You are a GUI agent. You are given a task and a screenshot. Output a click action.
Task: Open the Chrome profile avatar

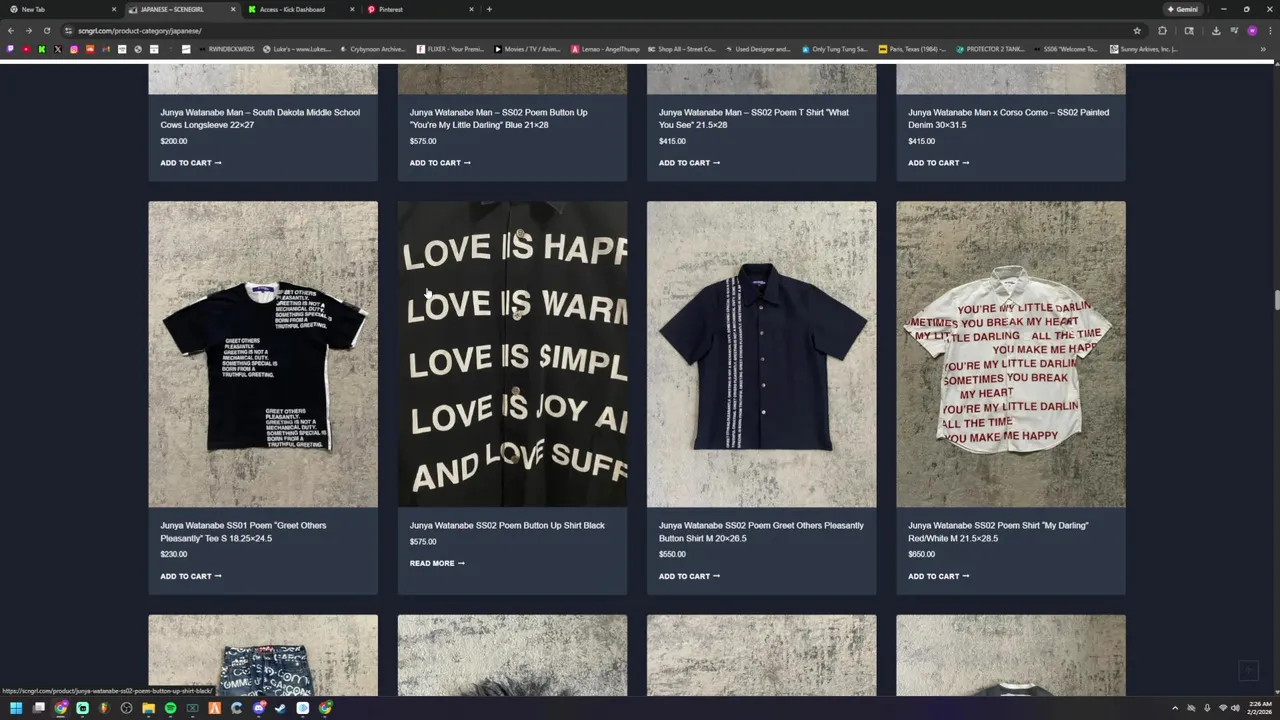(1252, 31)
